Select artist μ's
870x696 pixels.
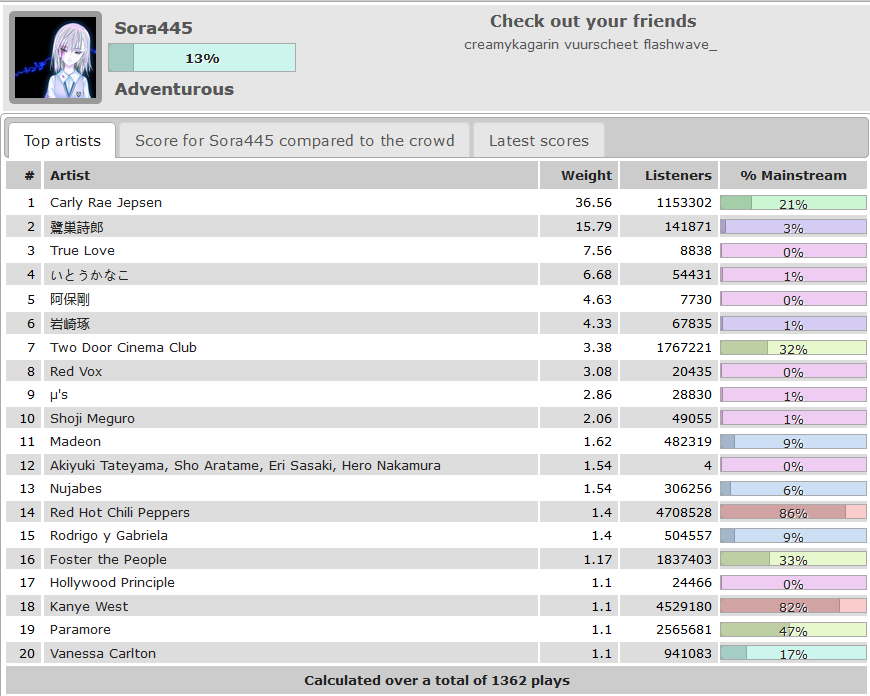pyautogui.click(x=59, y=395)
